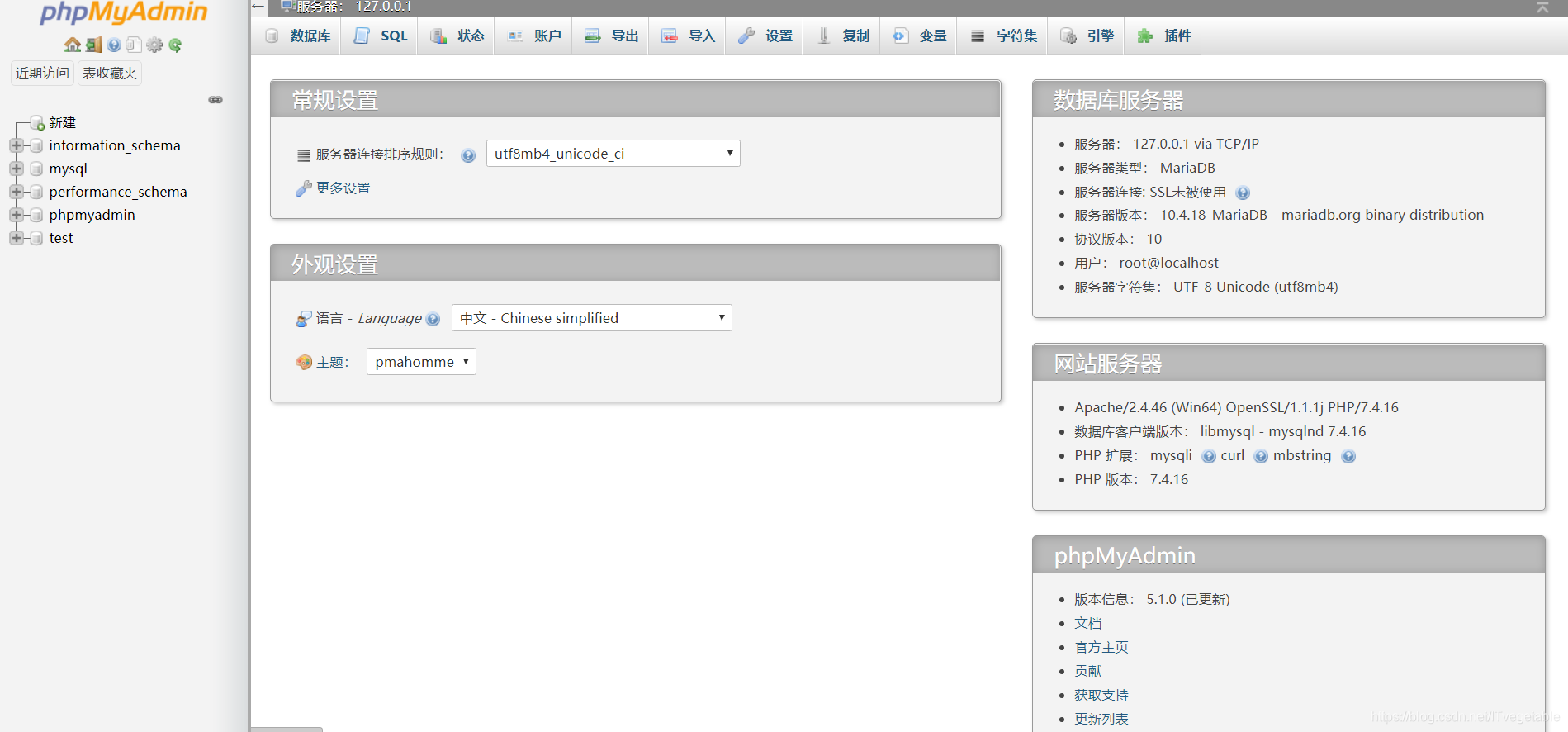The width and height of the screenshot is (1568, 732).
Task: Open the SQL tab
Action: pos(381,36)
